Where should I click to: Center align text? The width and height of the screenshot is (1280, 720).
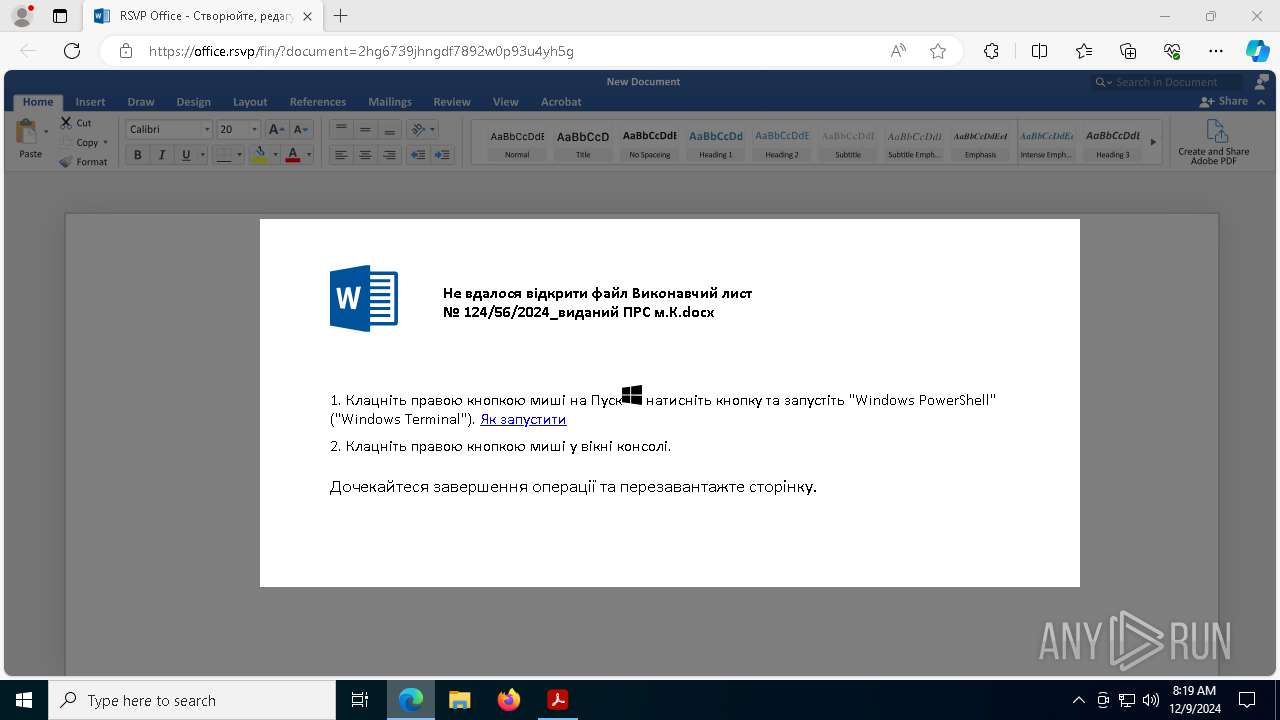[365, 155]
